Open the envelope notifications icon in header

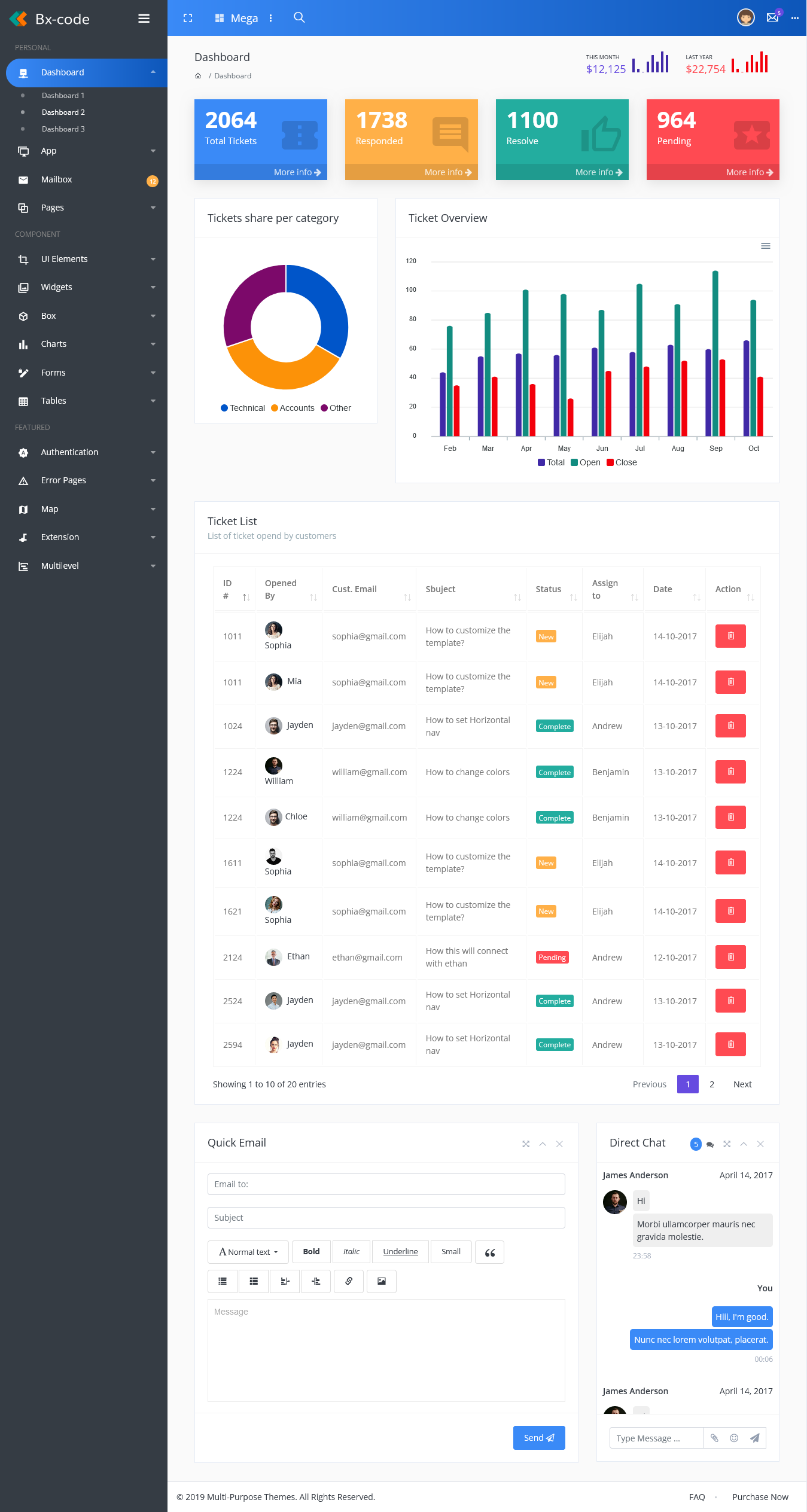772,17
